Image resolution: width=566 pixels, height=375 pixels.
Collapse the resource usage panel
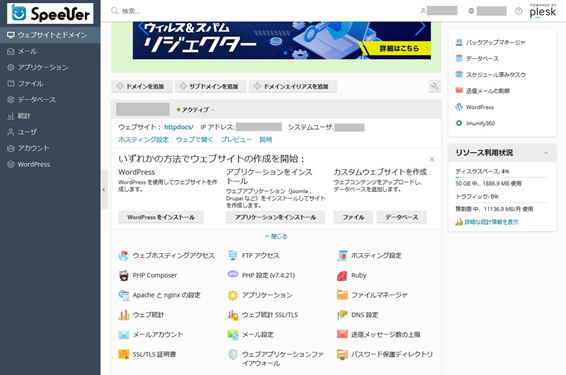546,153
